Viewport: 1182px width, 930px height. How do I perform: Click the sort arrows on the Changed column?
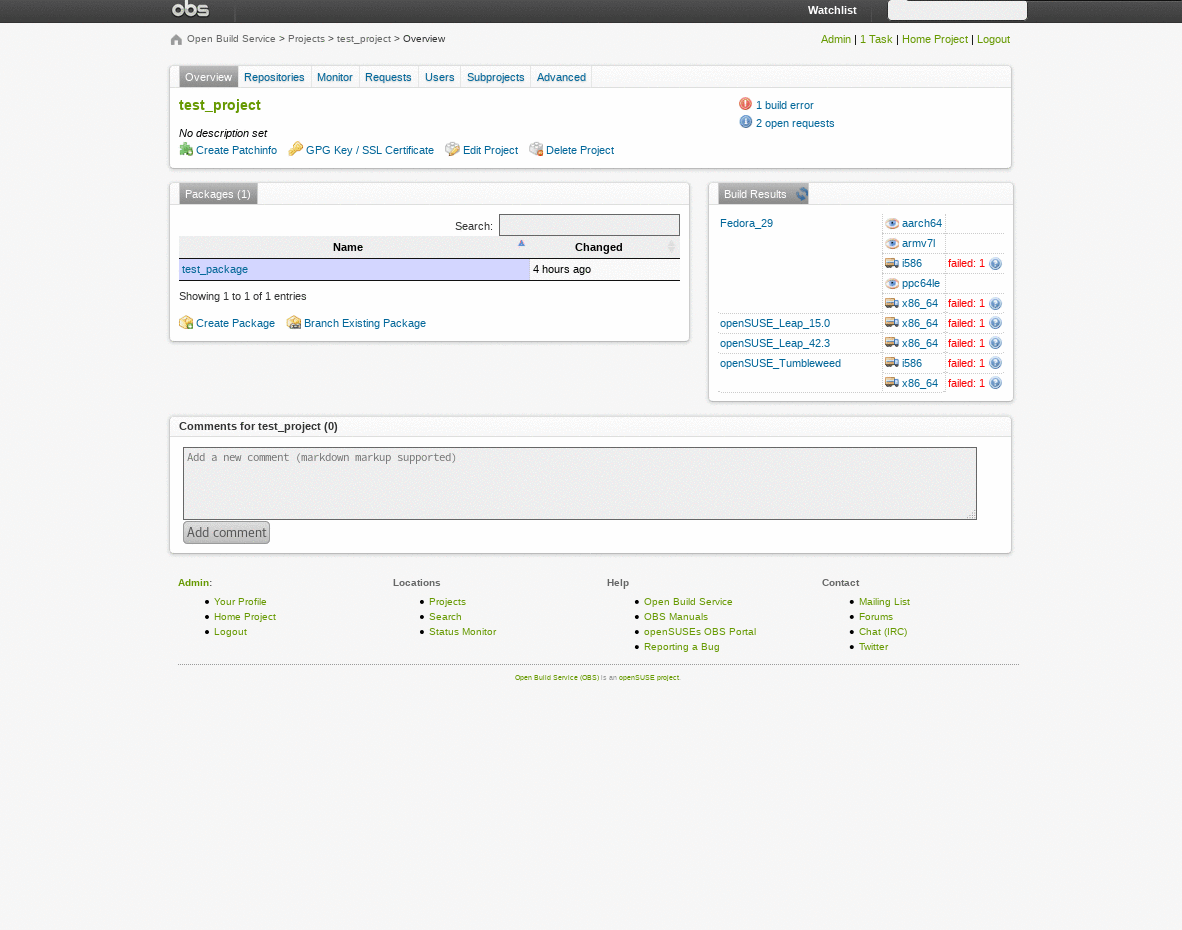(x=671, y=246)
